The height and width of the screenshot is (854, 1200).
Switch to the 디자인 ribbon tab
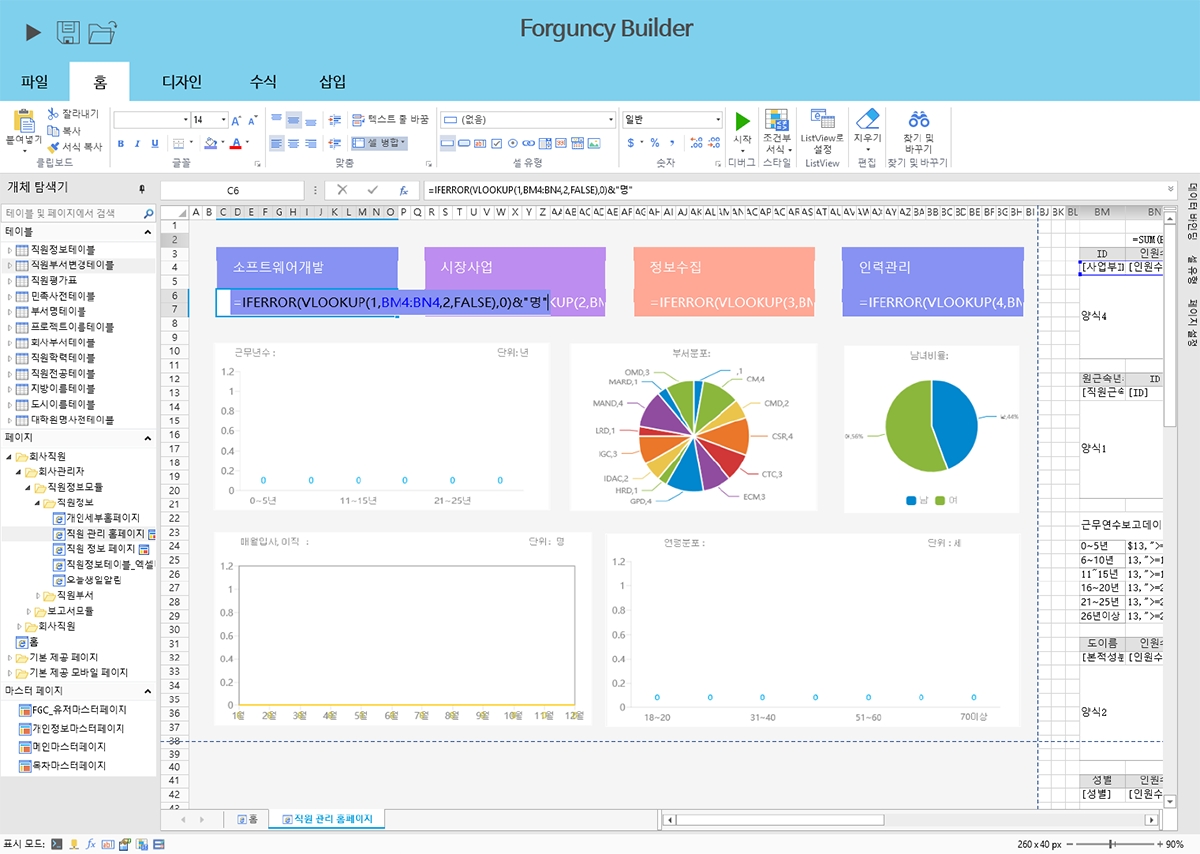point(182,82)
